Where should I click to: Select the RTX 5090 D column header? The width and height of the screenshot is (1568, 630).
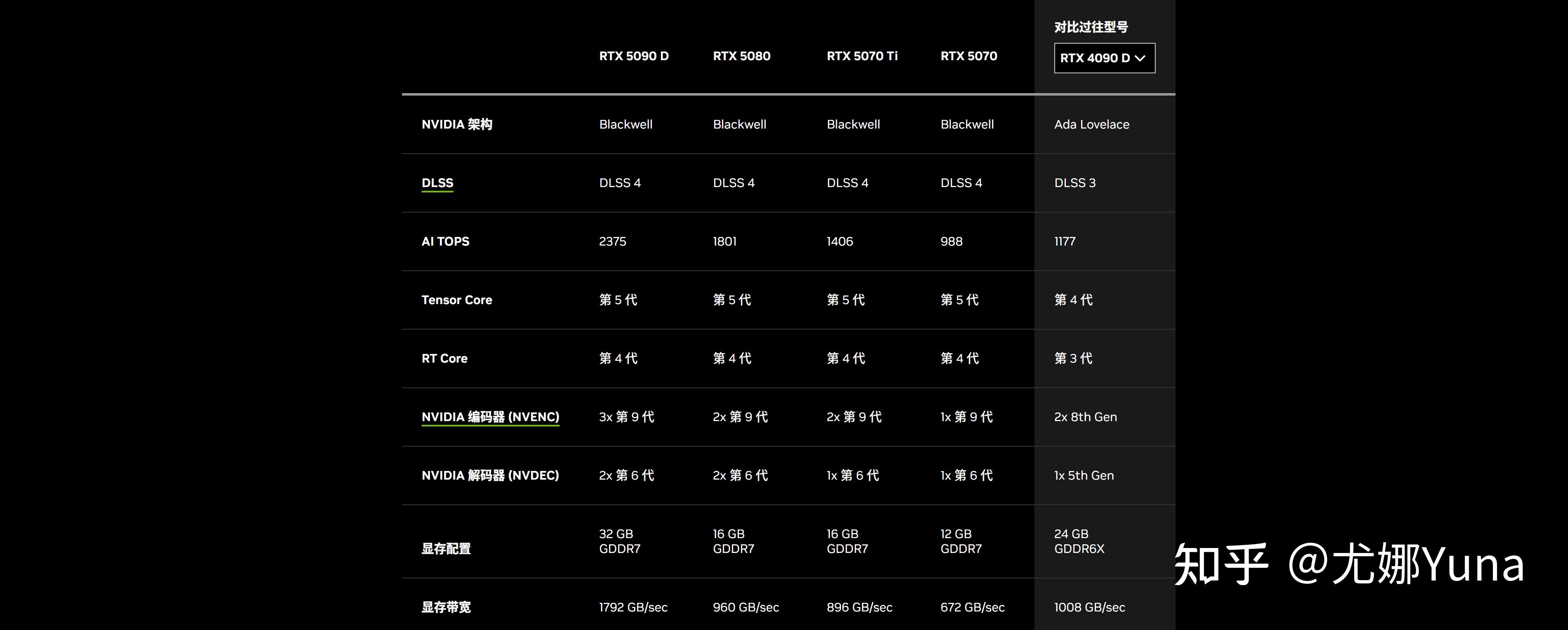(634, 56)
